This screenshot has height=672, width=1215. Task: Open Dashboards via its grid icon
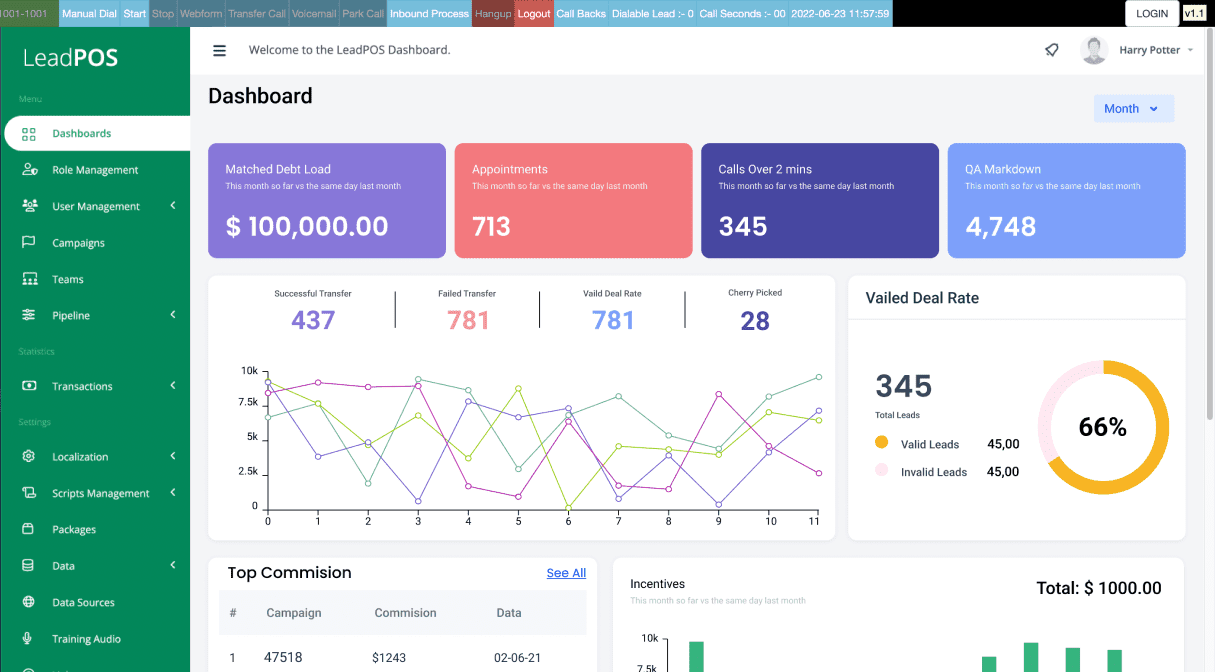tap(29, 134)
